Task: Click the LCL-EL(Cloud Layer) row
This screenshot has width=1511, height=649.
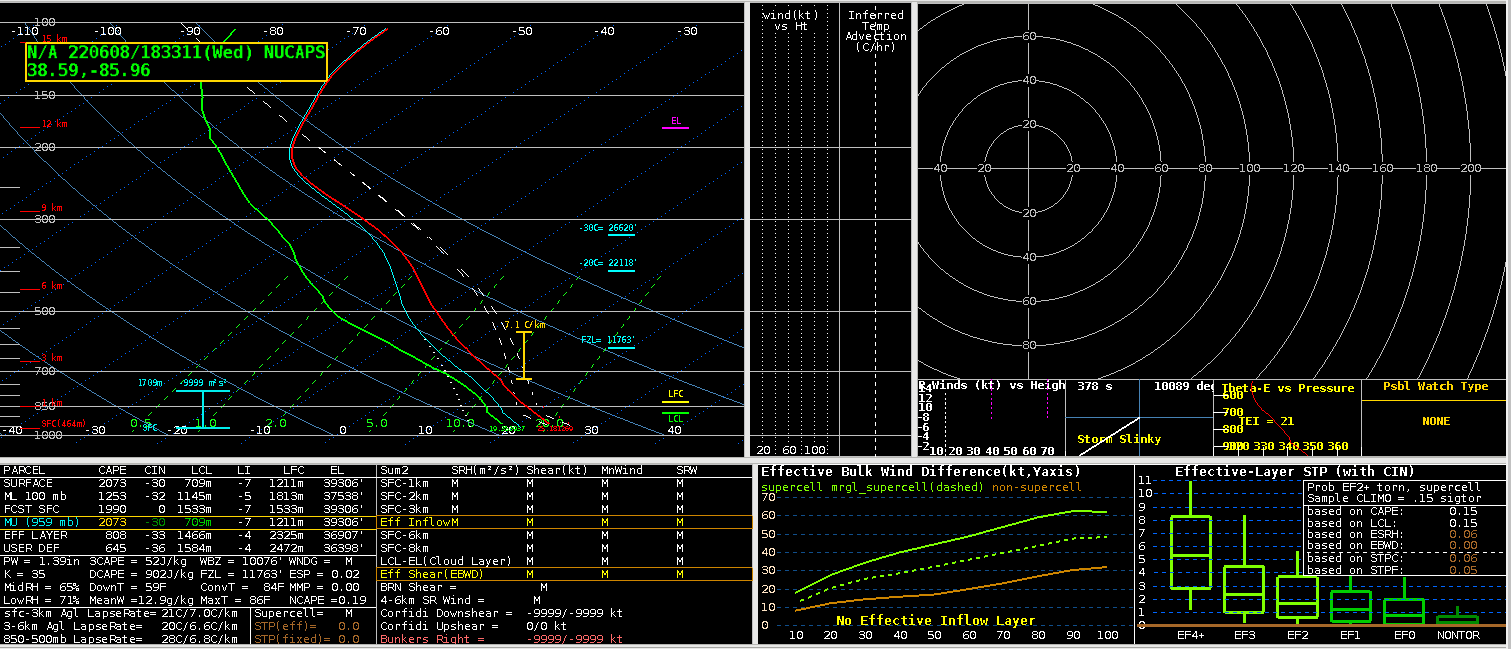Action: [565, 561]
